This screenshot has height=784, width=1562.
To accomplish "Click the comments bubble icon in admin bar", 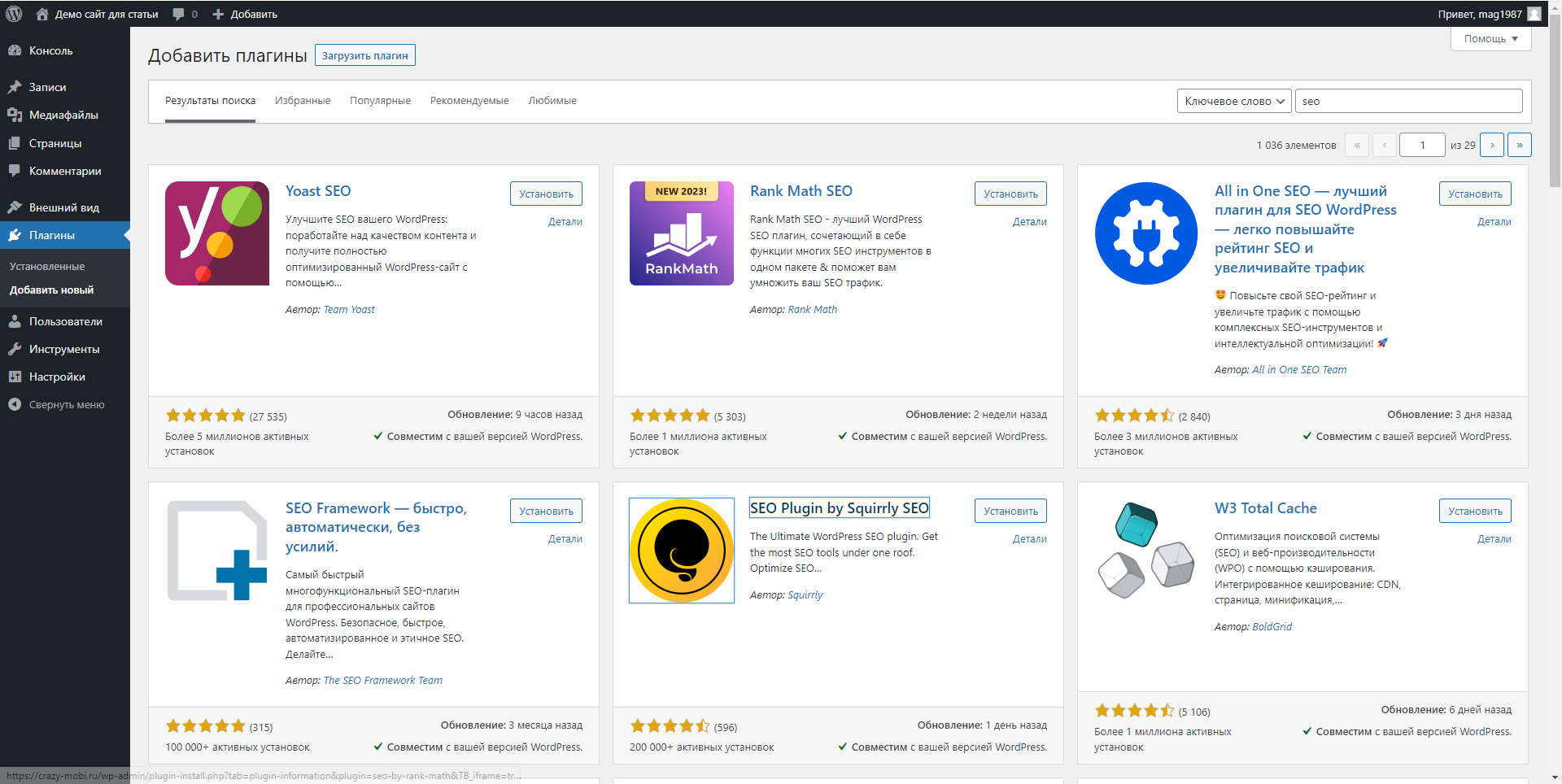I will (179, 14).
